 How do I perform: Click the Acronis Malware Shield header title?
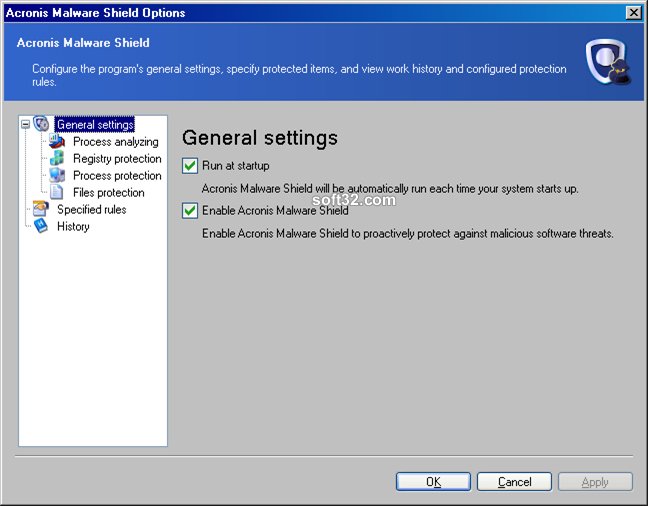[83, 43]
